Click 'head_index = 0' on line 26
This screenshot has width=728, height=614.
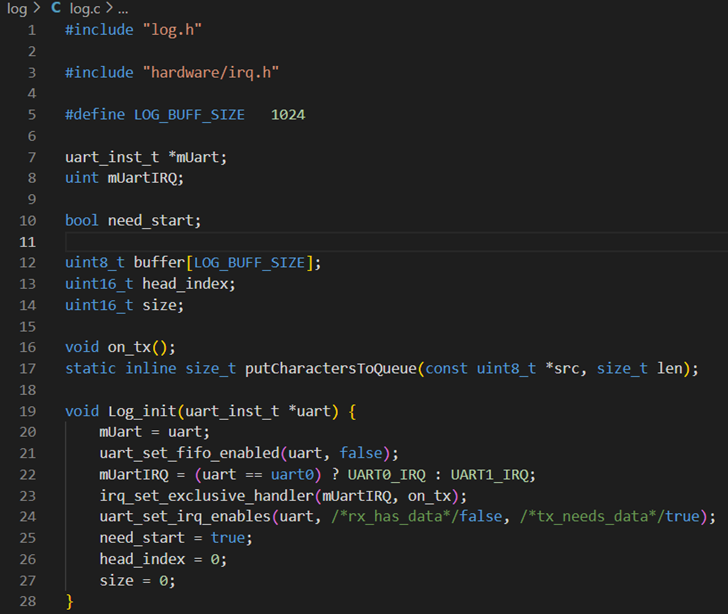click(x=159, y=559)
